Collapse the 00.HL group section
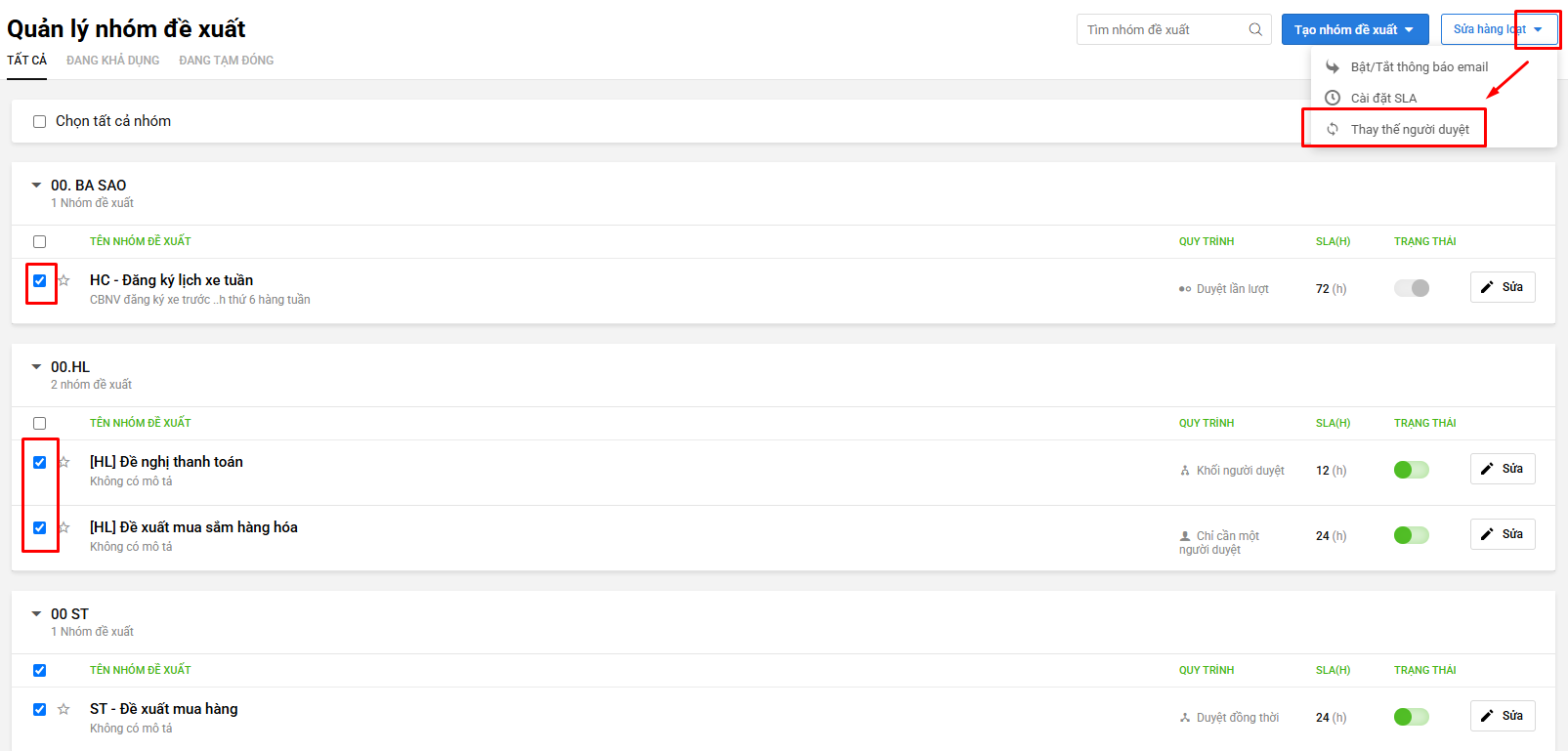 (x=36, y=366)
